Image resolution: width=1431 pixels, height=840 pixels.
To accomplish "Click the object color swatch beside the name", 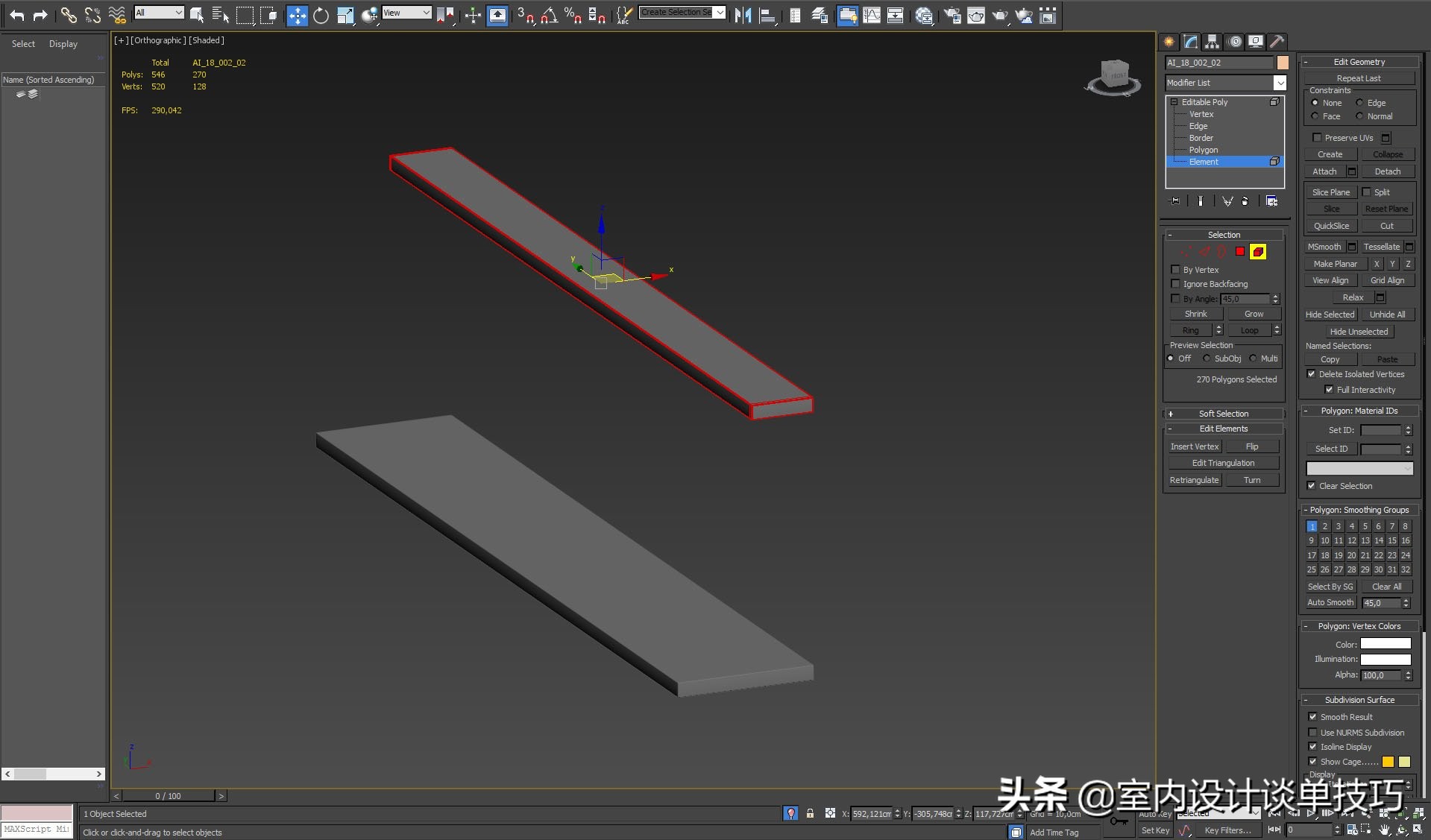I will tap(1283, 63).
